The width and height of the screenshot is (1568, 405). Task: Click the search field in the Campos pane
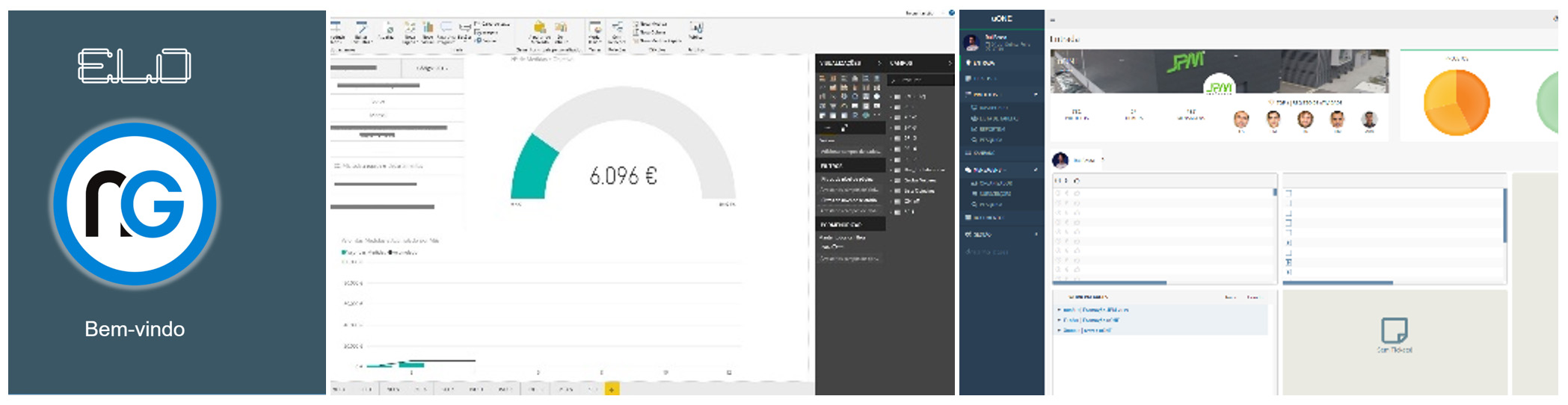click(920, 79)
